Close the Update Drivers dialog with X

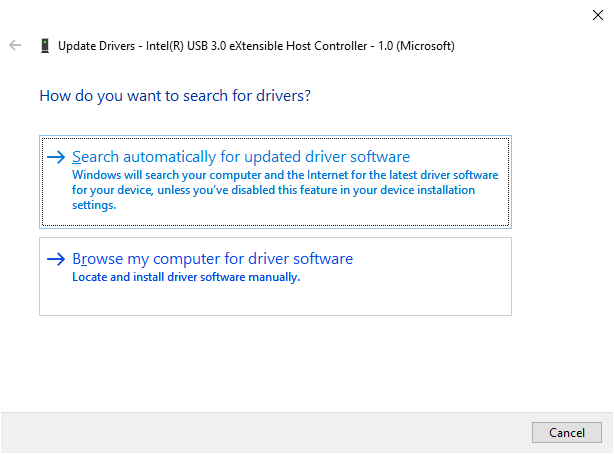pos(597,14)
